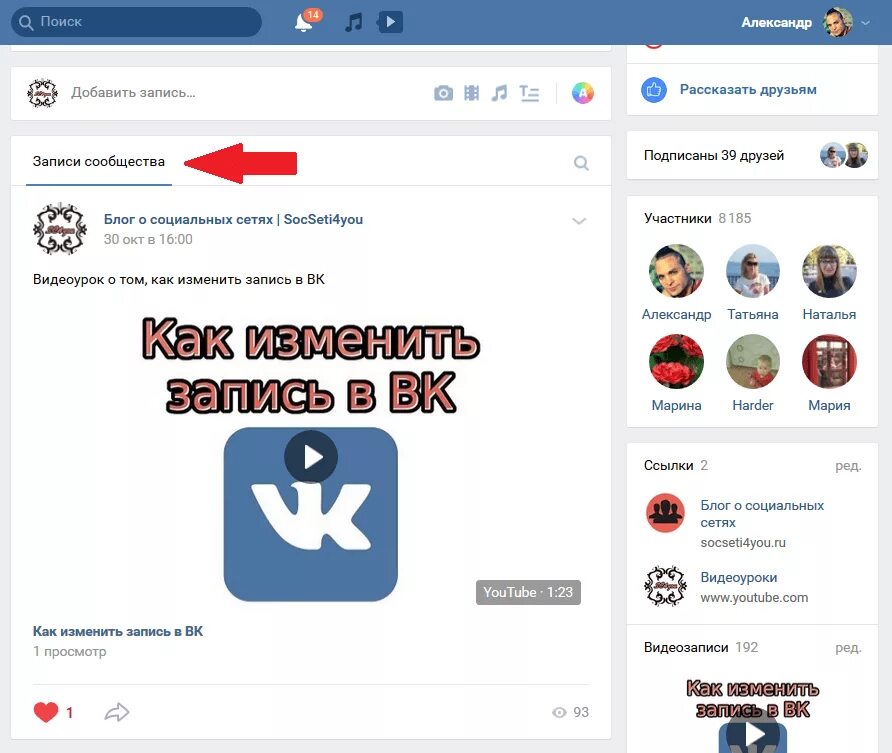
Task: Click the YouTube 1:23 duration badge
Action: 528,593
